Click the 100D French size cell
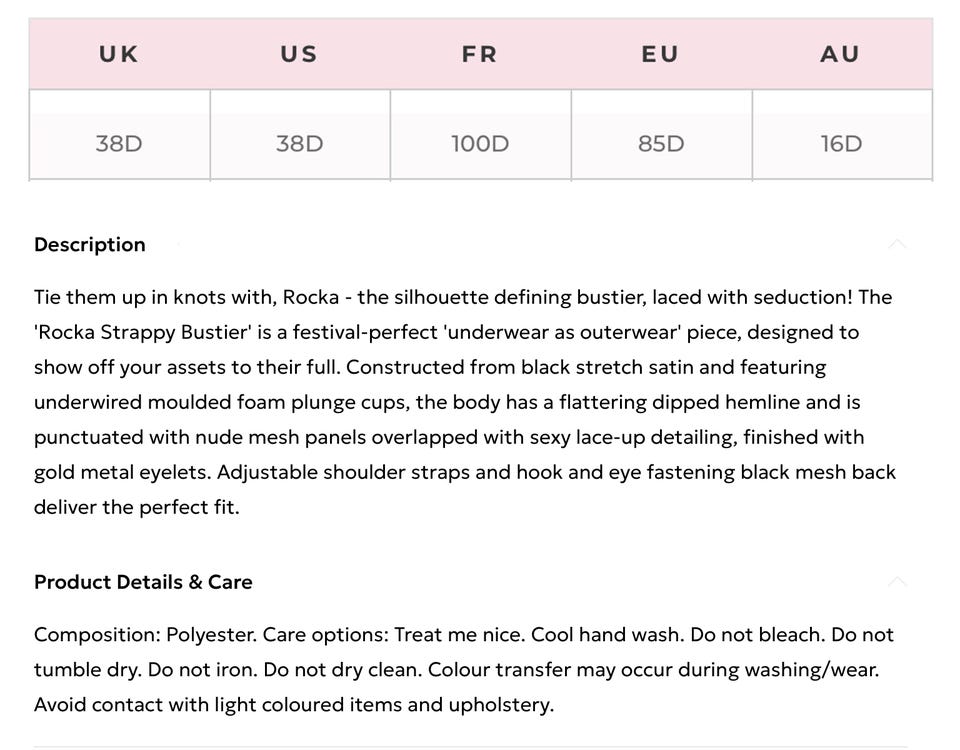The image size is (960, 750). 480,144
